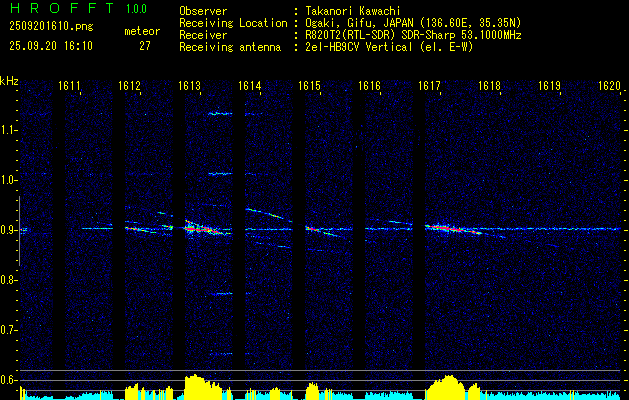Select the Observer name Takanori Kawachi
629x400 pixels.
(x=353, y=11)
